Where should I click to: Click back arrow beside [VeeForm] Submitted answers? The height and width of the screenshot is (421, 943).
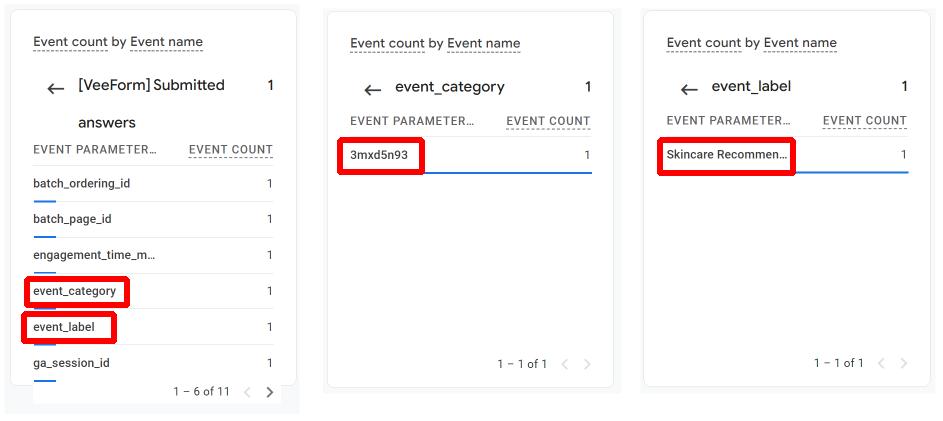click(56, 89)
